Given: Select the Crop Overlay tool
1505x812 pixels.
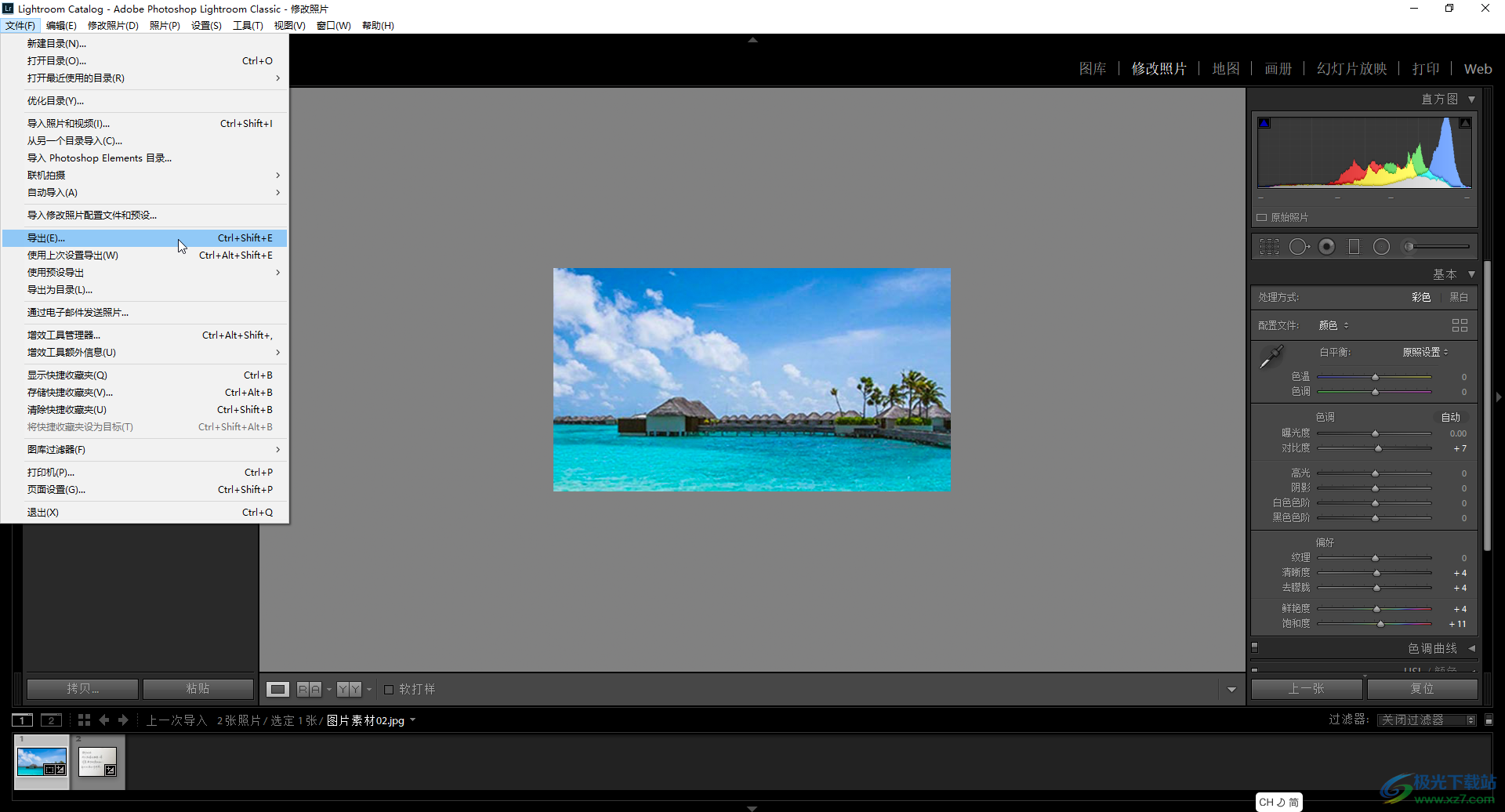Looking at the screenshot, I should (x=1268, y=247).
